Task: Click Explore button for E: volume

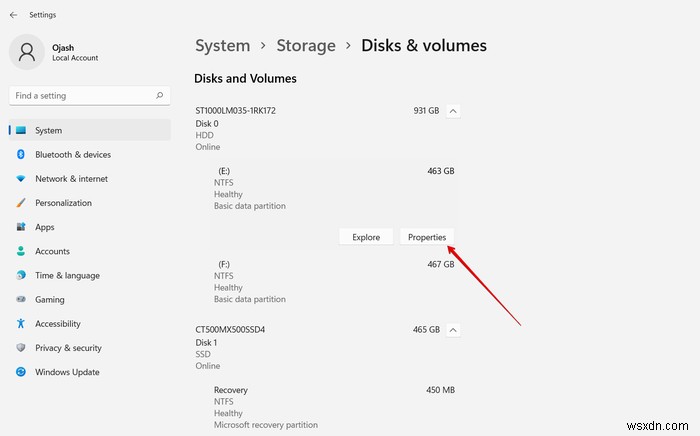Action: tap(366, 237)
